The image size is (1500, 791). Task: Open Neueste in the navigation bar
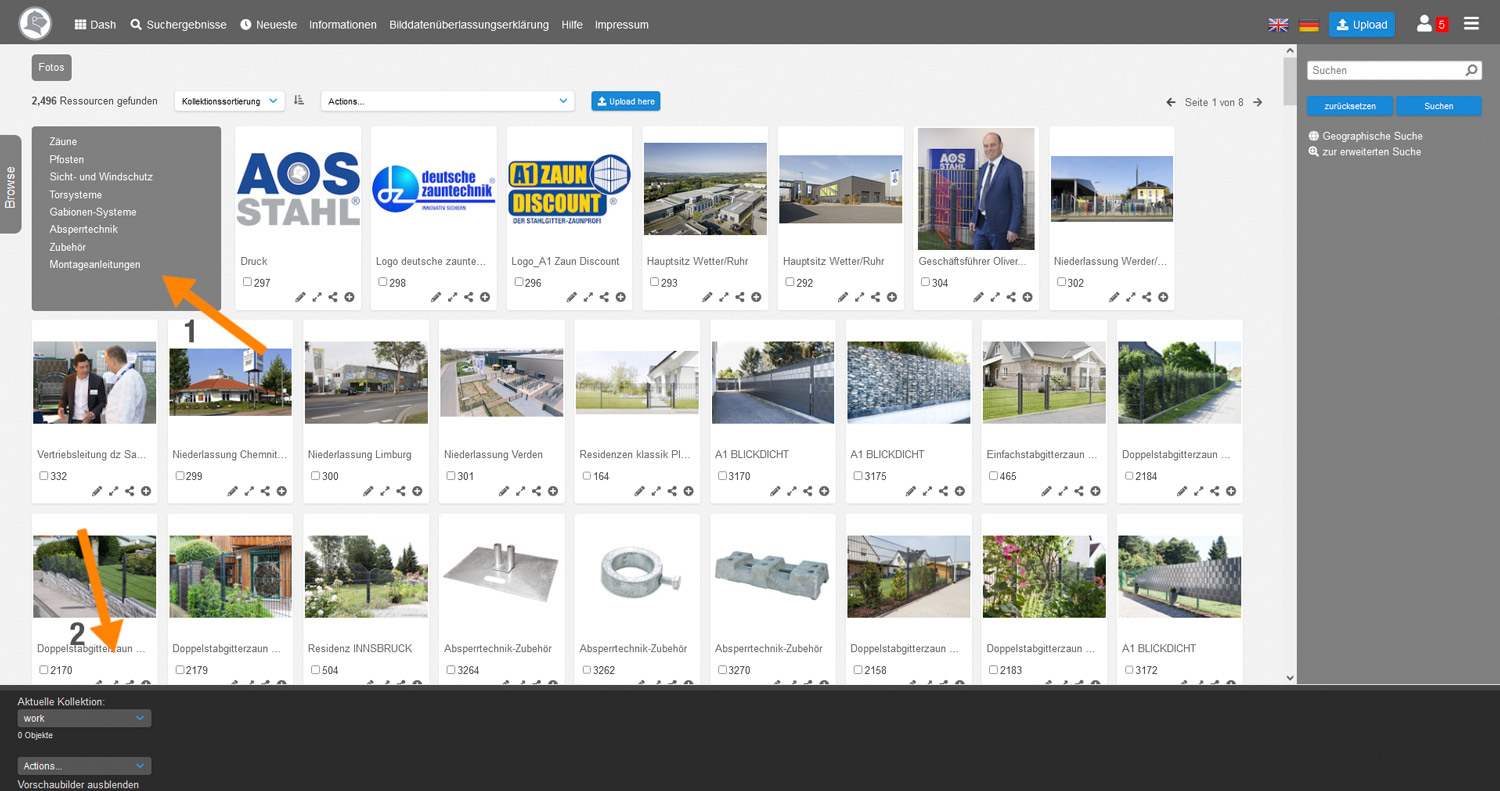tap(268, 25)
